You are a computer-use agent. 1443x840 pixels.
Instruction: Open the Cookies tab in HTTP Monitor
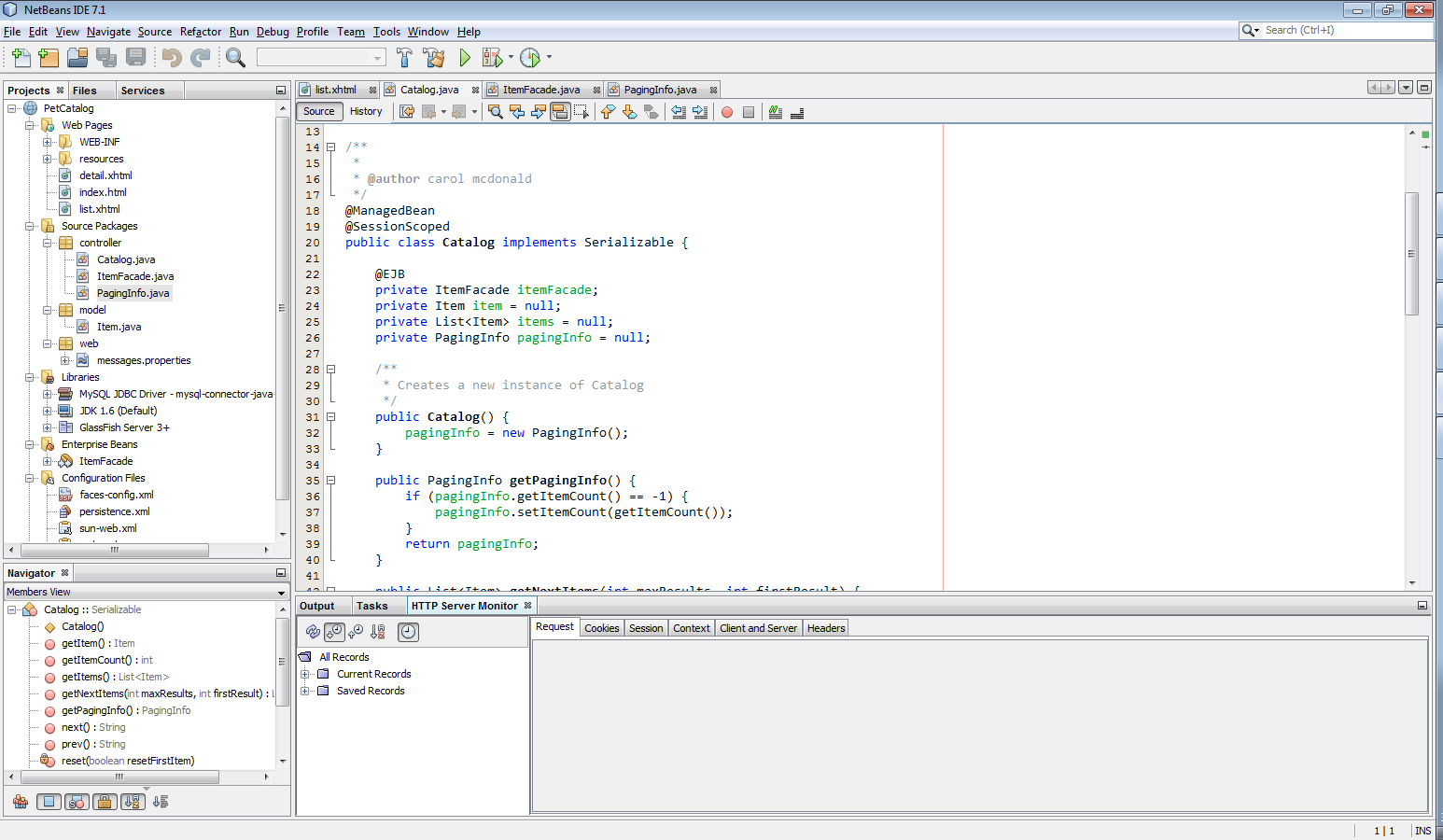pos(601,628)
